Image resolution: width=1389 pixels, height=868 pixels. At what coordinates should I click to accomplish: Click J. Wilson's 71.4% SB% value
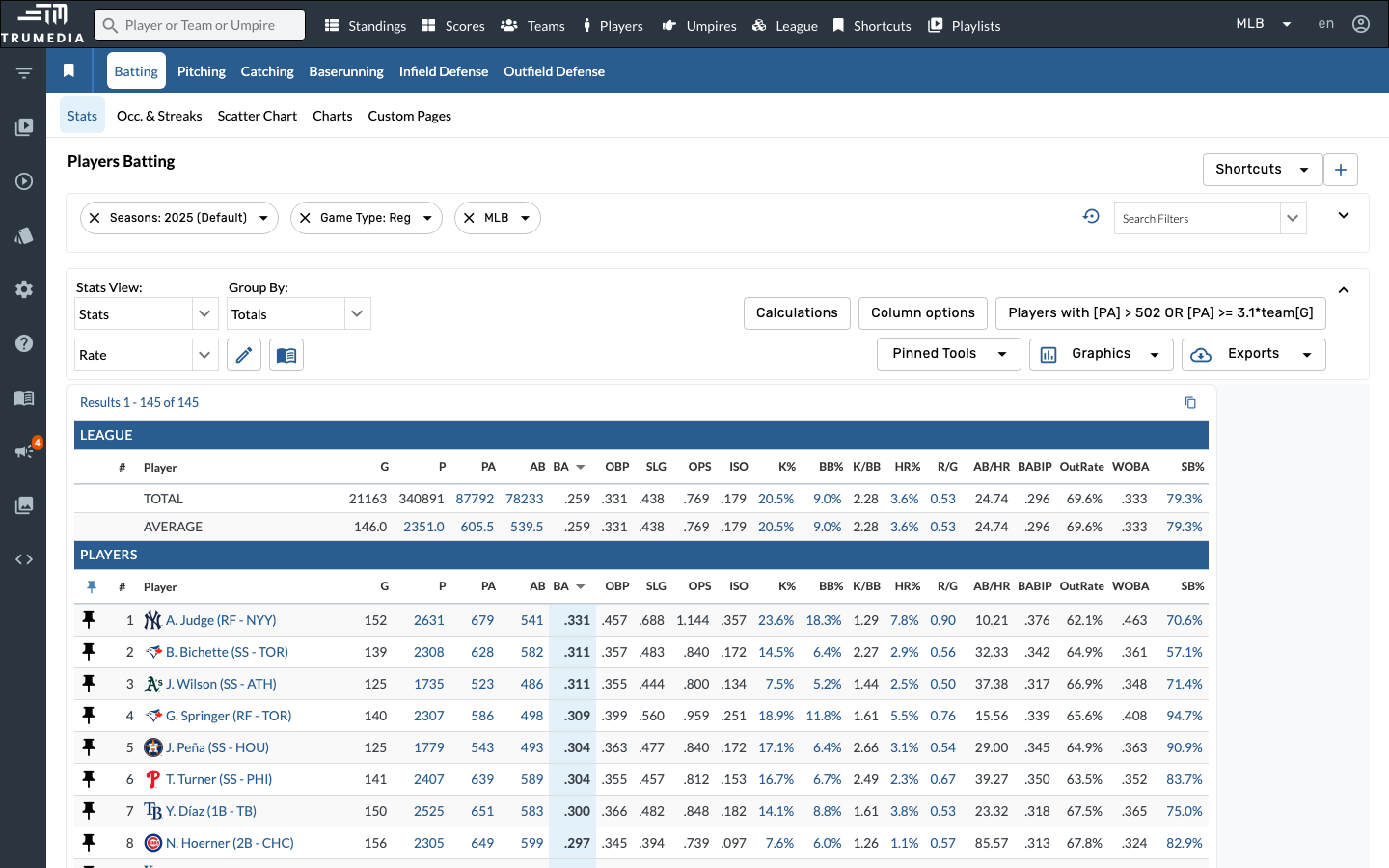[x=1185, y=684]
